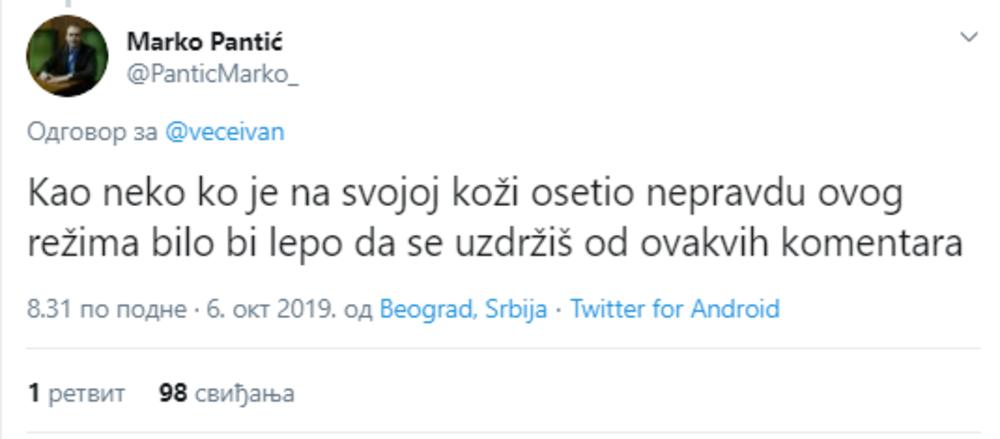Click the "8.31 по подне" time

tap(106, 309)
